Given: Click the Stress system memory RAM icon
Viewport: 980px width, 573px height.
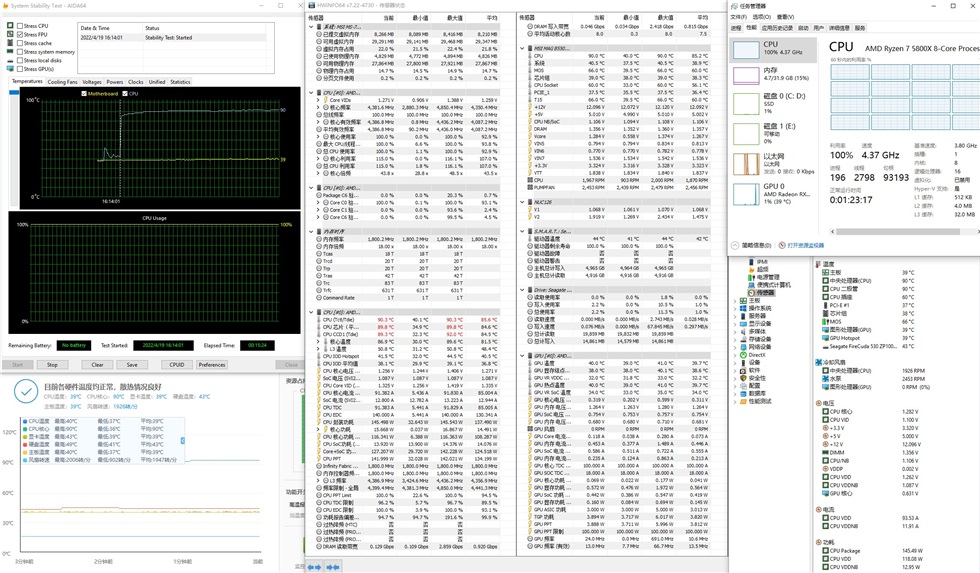Looking at the screenshot, I should (10, 52).
